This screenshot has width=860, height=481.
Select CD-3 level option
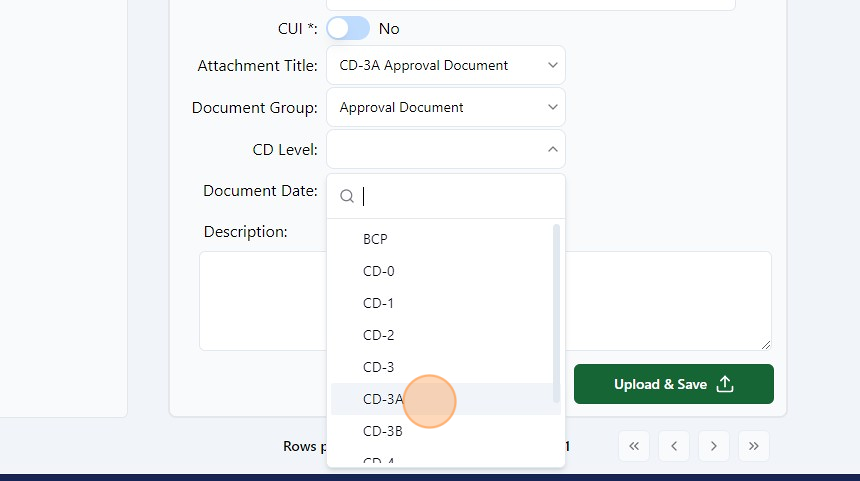pyautogui.click(x=378, y=367)
